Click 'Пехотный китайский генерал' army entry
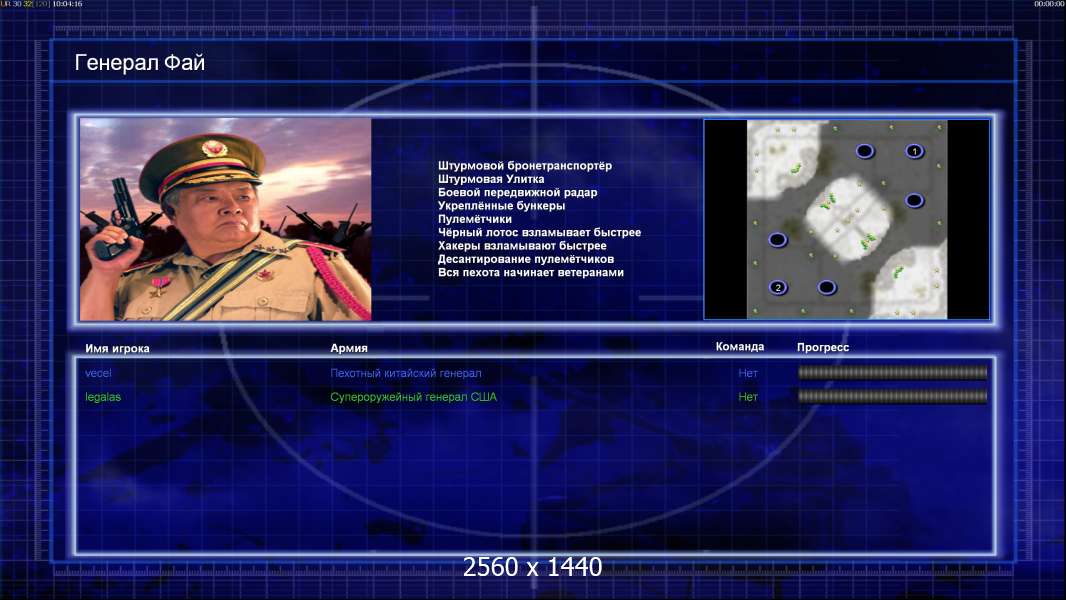1066x600 pixels. click(406, 372)
